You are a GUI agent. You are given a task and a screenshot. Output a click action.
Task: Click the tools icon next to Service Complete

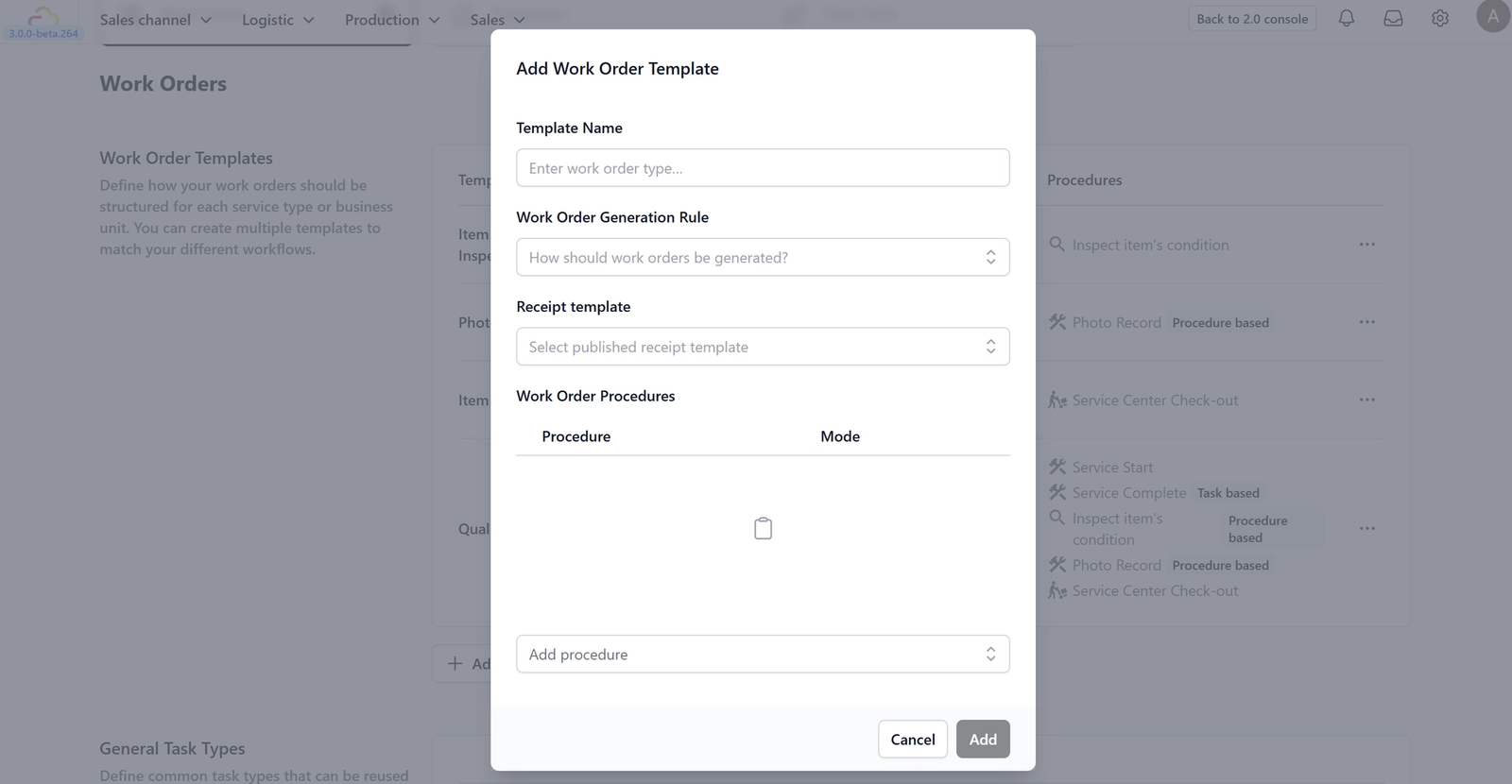(x=1057, y=491)
